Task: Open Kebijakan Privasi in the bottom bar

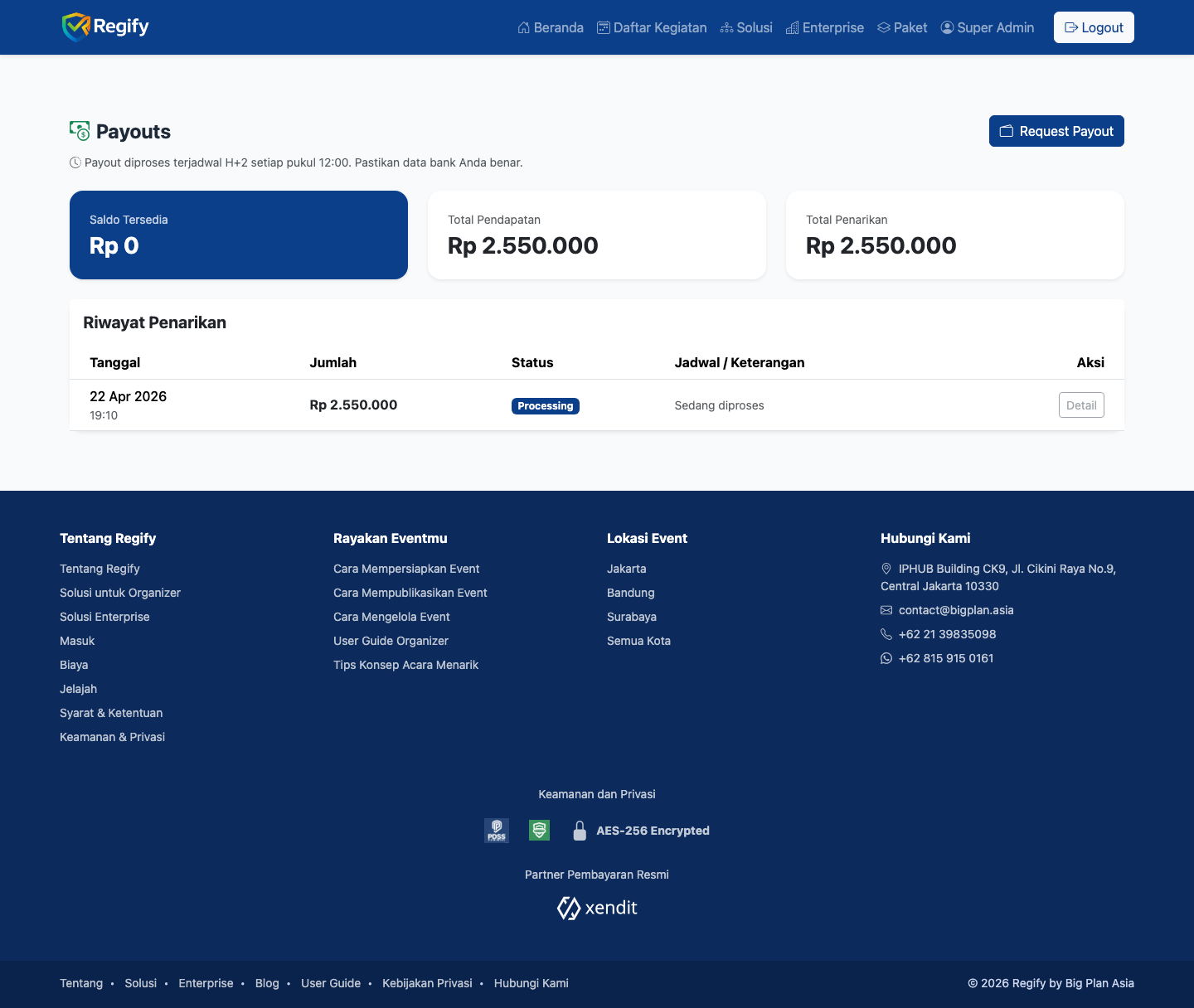Action: point(427,983)
